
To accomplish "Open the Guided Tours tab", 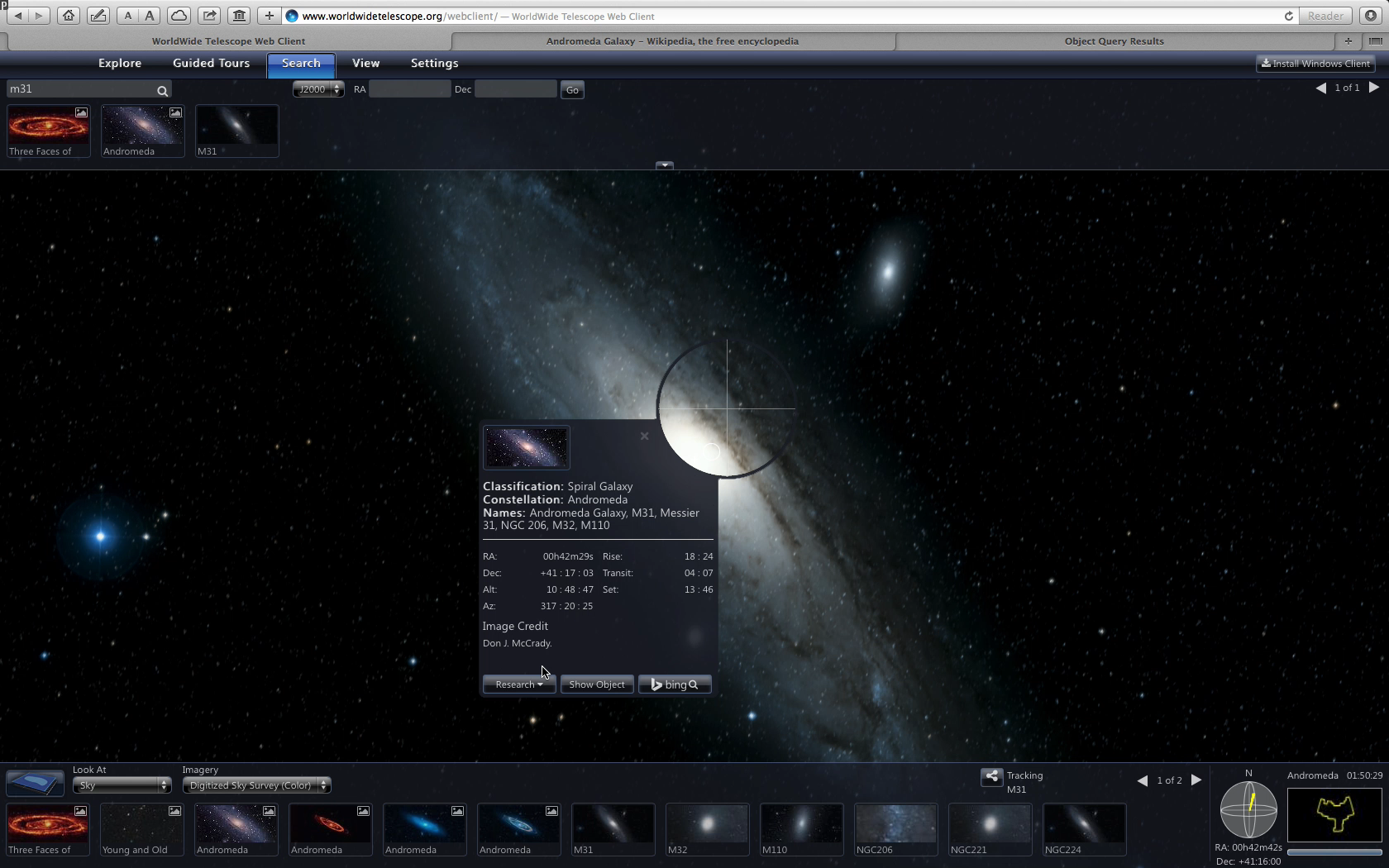I will click(x=211, y=64).
